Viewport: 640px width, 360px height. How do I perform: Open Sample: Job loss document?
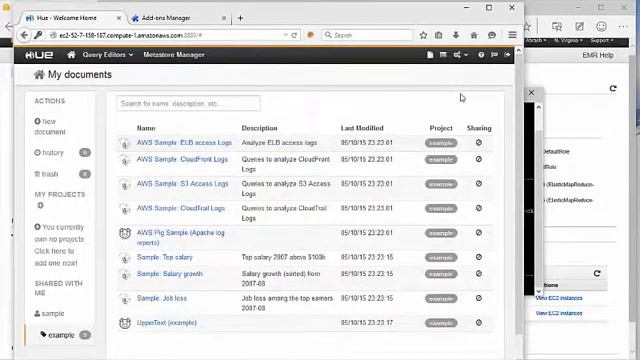pos(162,298)
